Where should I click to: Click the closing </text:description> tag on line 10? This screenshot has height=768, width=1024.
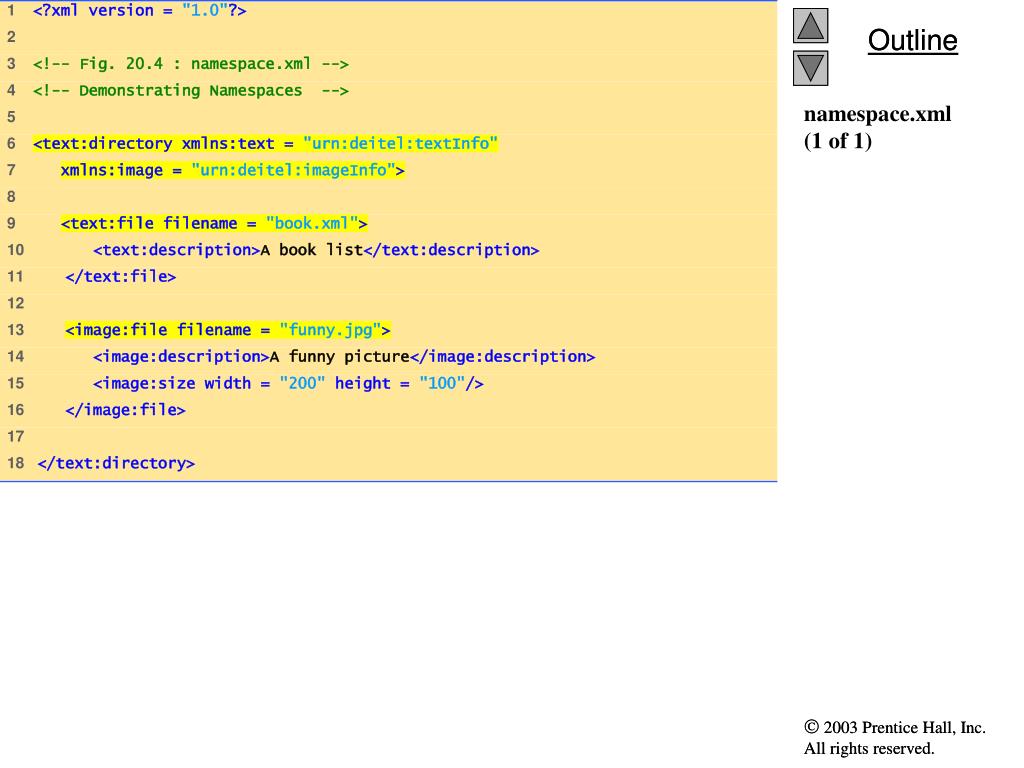[452, 250]
